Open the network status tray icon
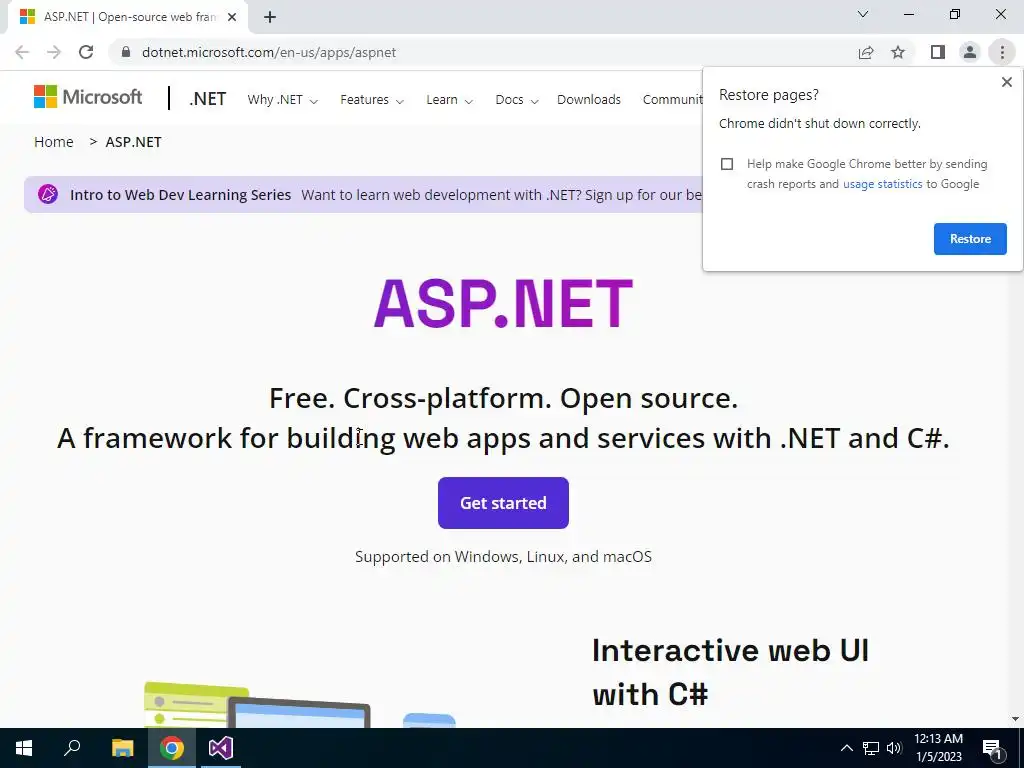 click(871, 748)
